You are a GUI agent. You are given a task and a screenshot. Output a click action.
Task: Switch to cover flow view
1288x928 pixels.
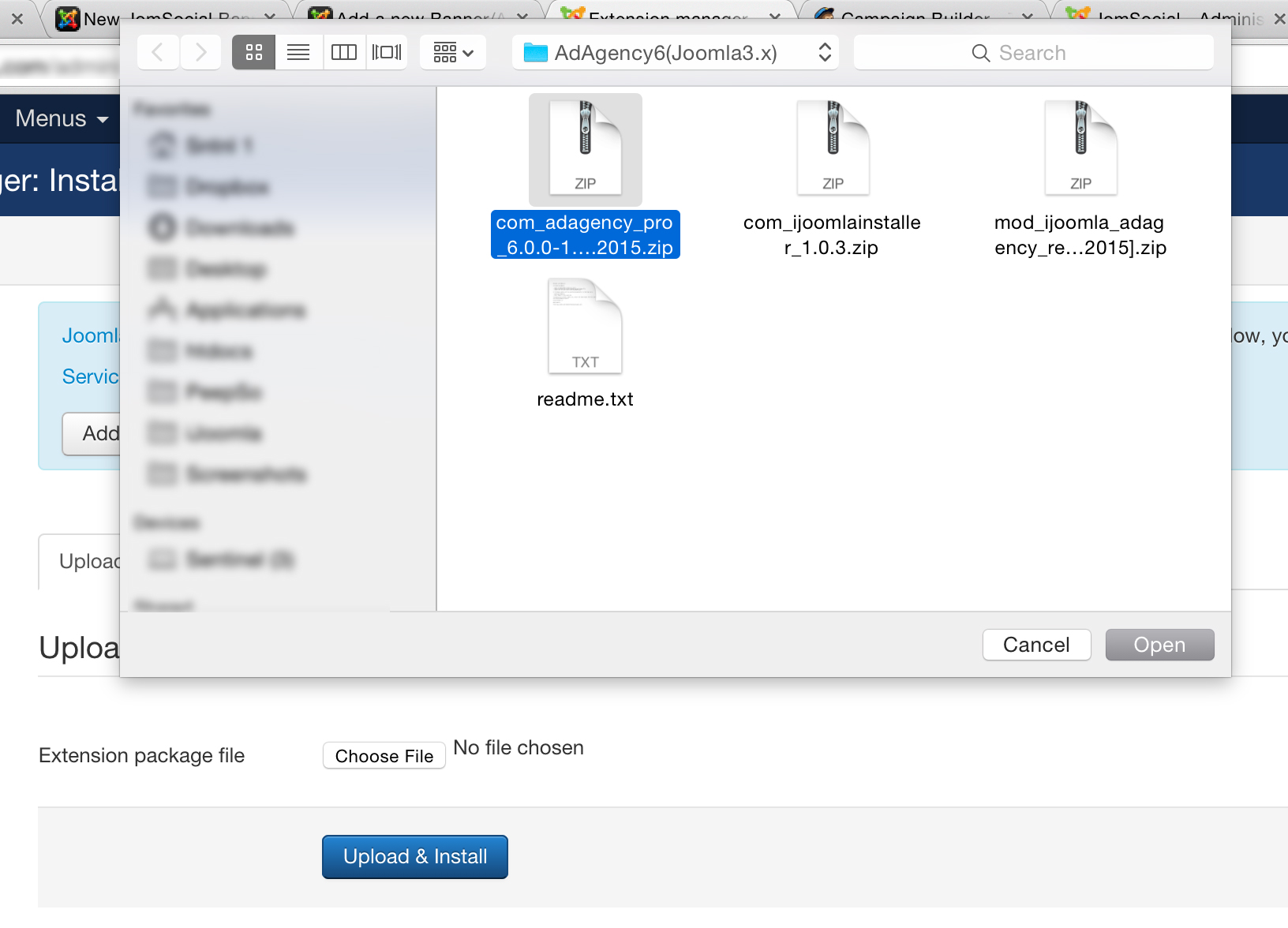click(x=387, y=53)
